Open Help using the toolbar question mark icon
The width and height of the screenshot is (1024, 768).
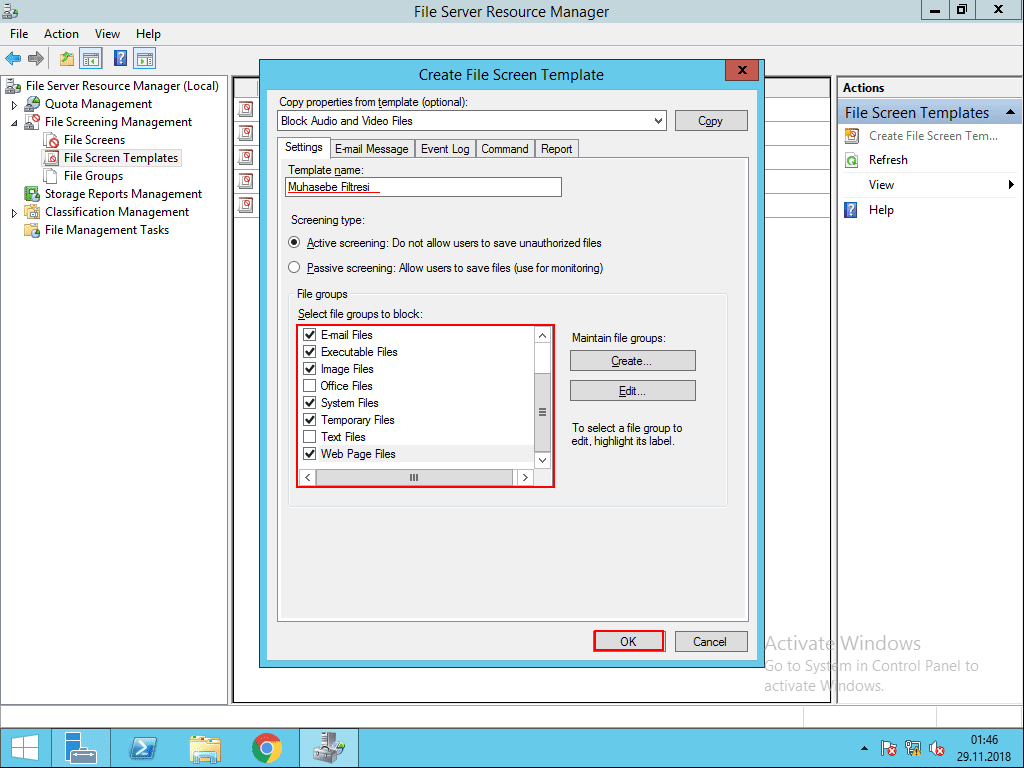119,58
